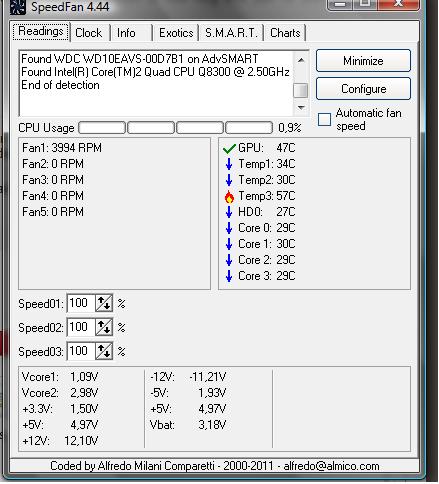Viewport: 439px width, 484px height.
Task: Click the 'Vbat: 3,18V' voltage reading
Action: tap(188, 425)
